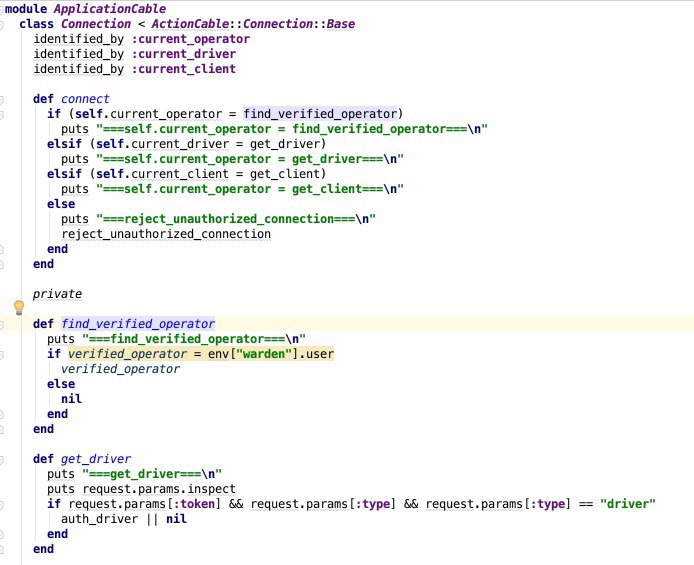Click the private keyword
The image size is (694, 565).
coord(58,294)
